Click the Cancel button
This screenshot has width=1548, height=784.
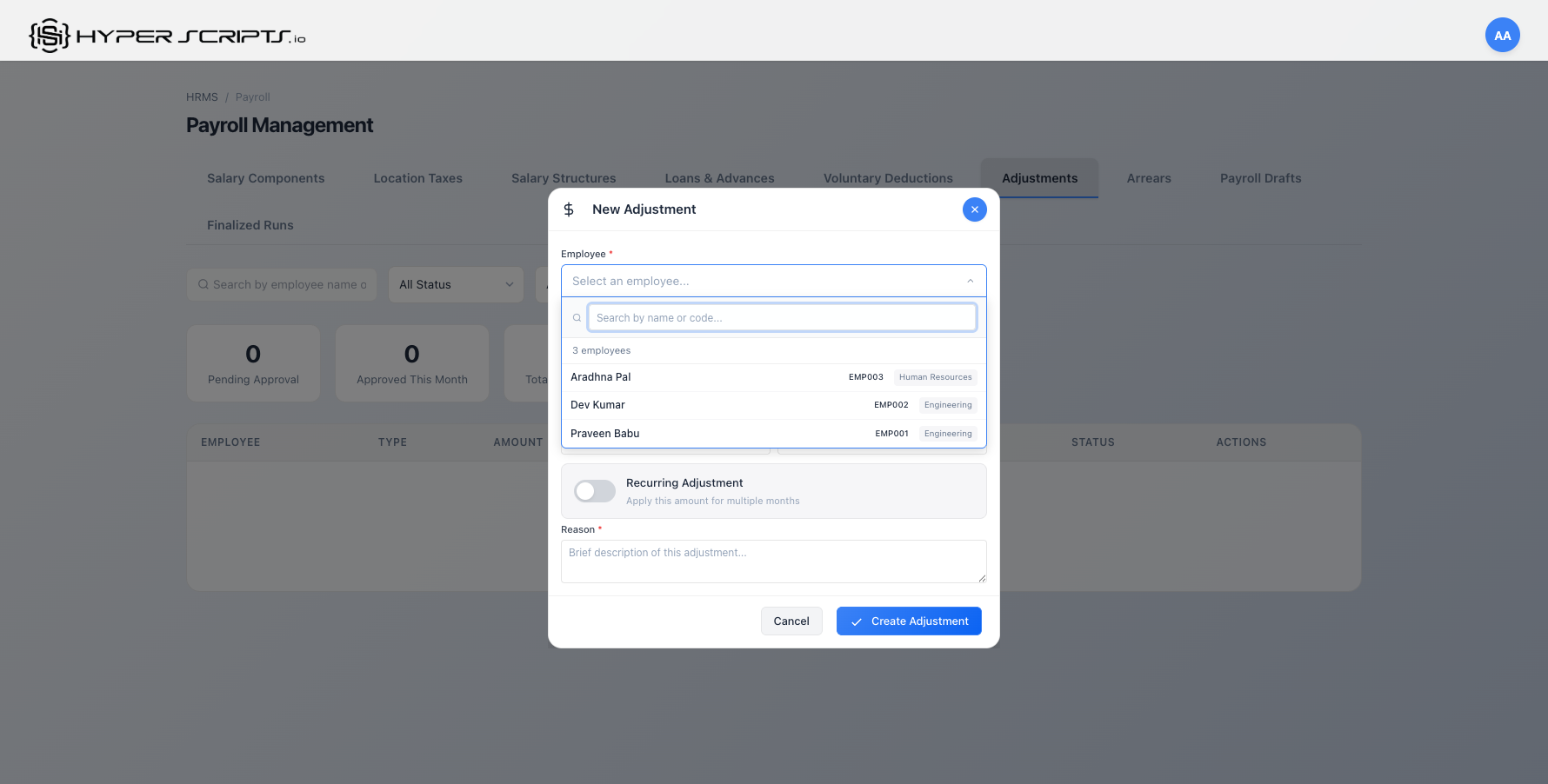pos(791,621)
